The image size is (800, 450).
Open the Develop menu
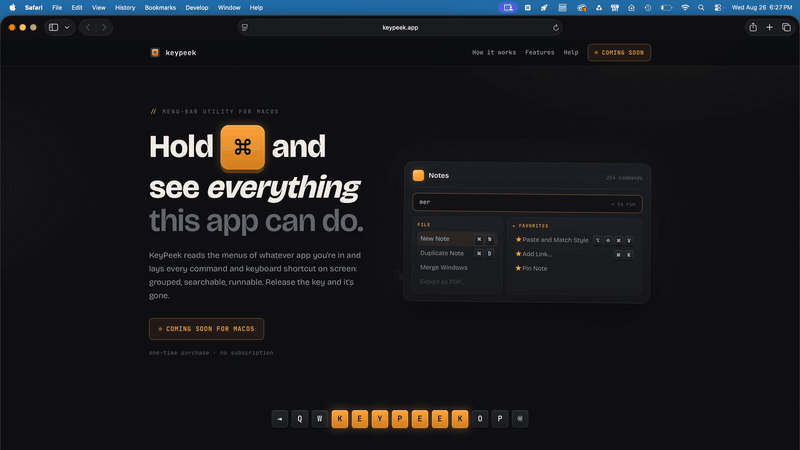click(x=196, y=8)
